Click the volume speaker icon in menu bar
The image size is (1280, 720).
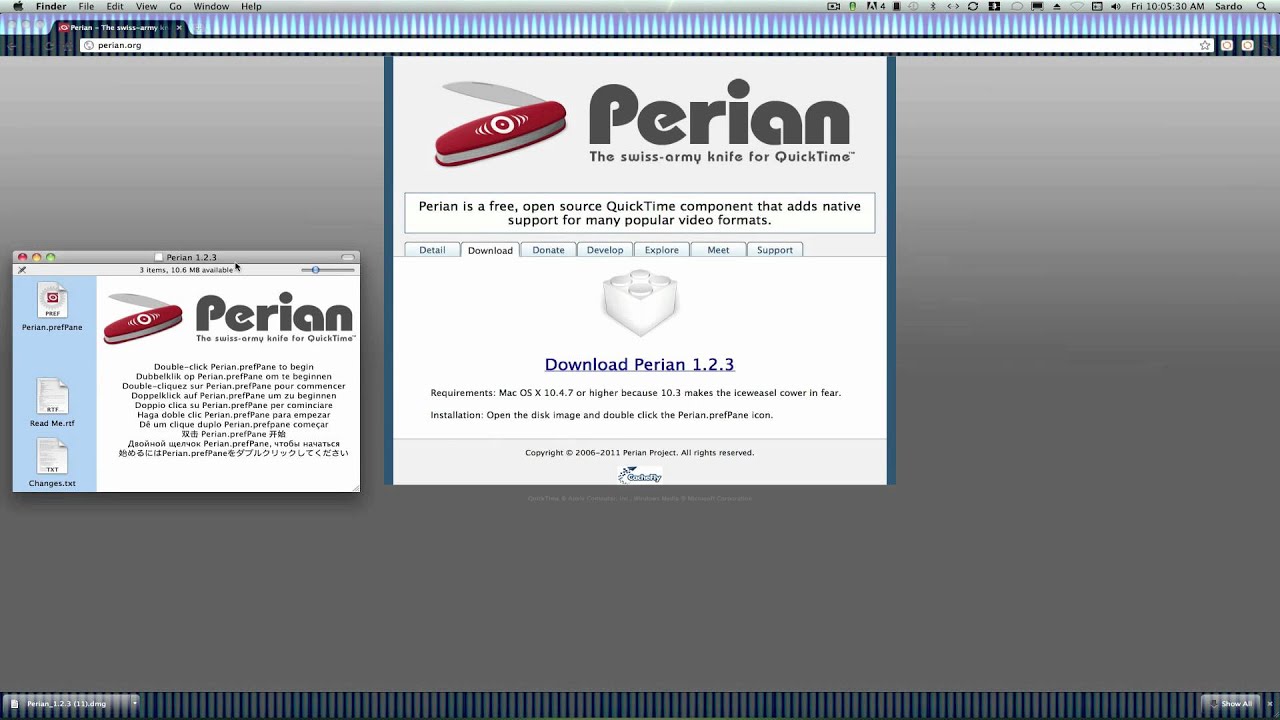coord(1115,6)
